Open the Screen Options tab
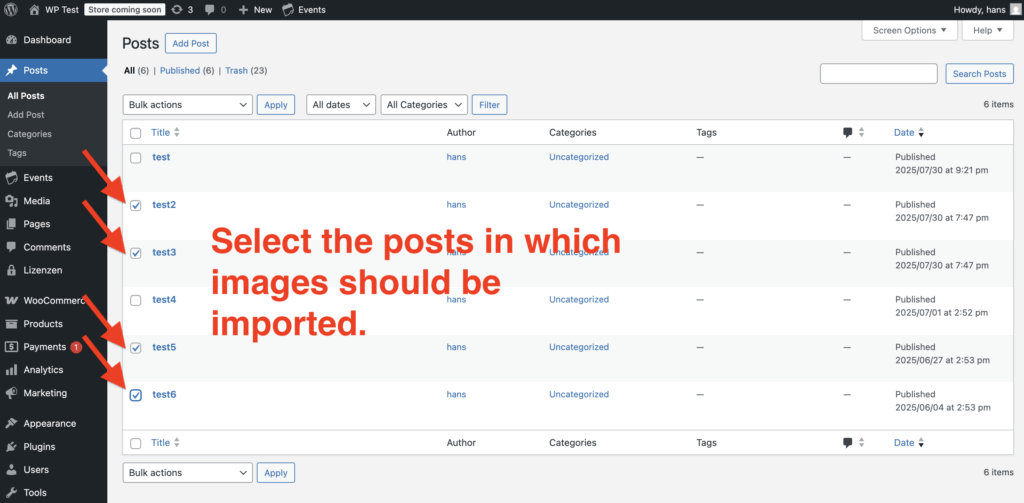 pos(908,30)
